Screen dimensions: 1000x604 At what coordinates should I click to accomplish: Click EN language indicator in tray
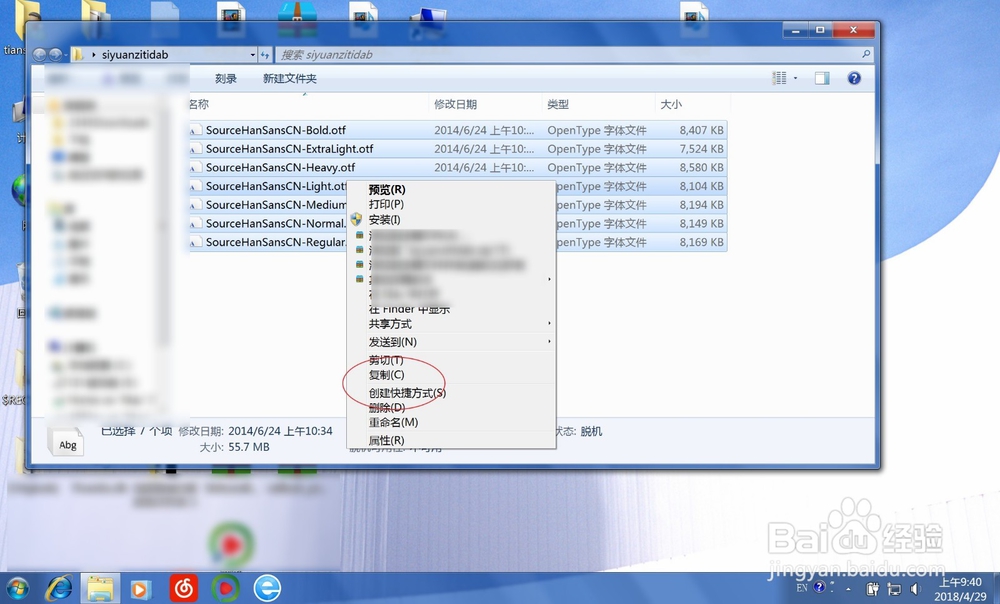(802, 587)
